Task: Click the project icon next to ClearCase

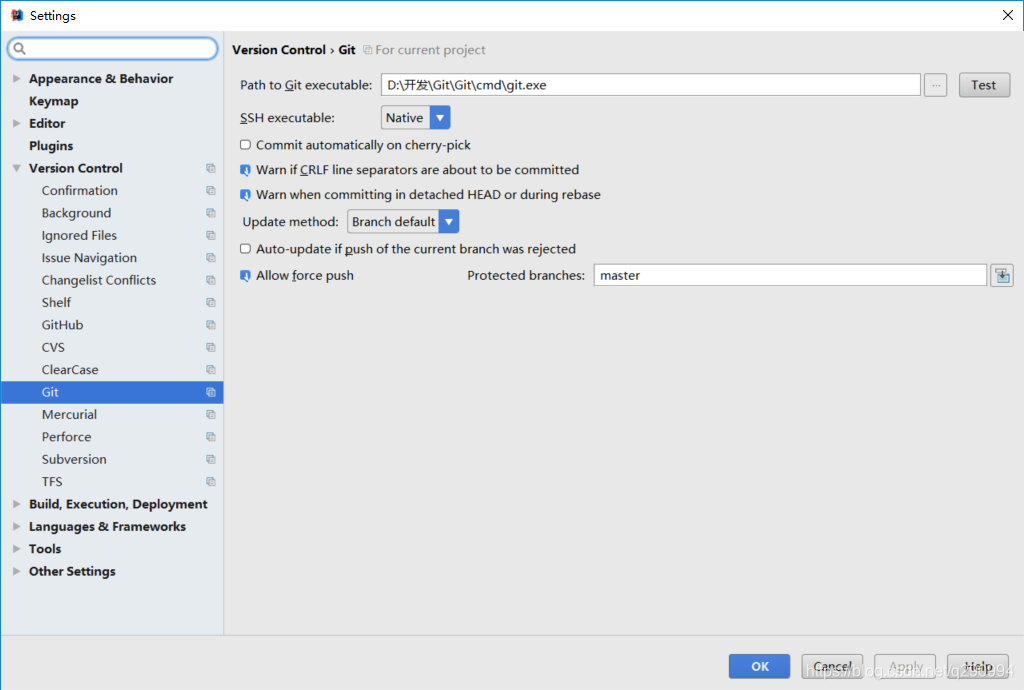Action: 210,369
